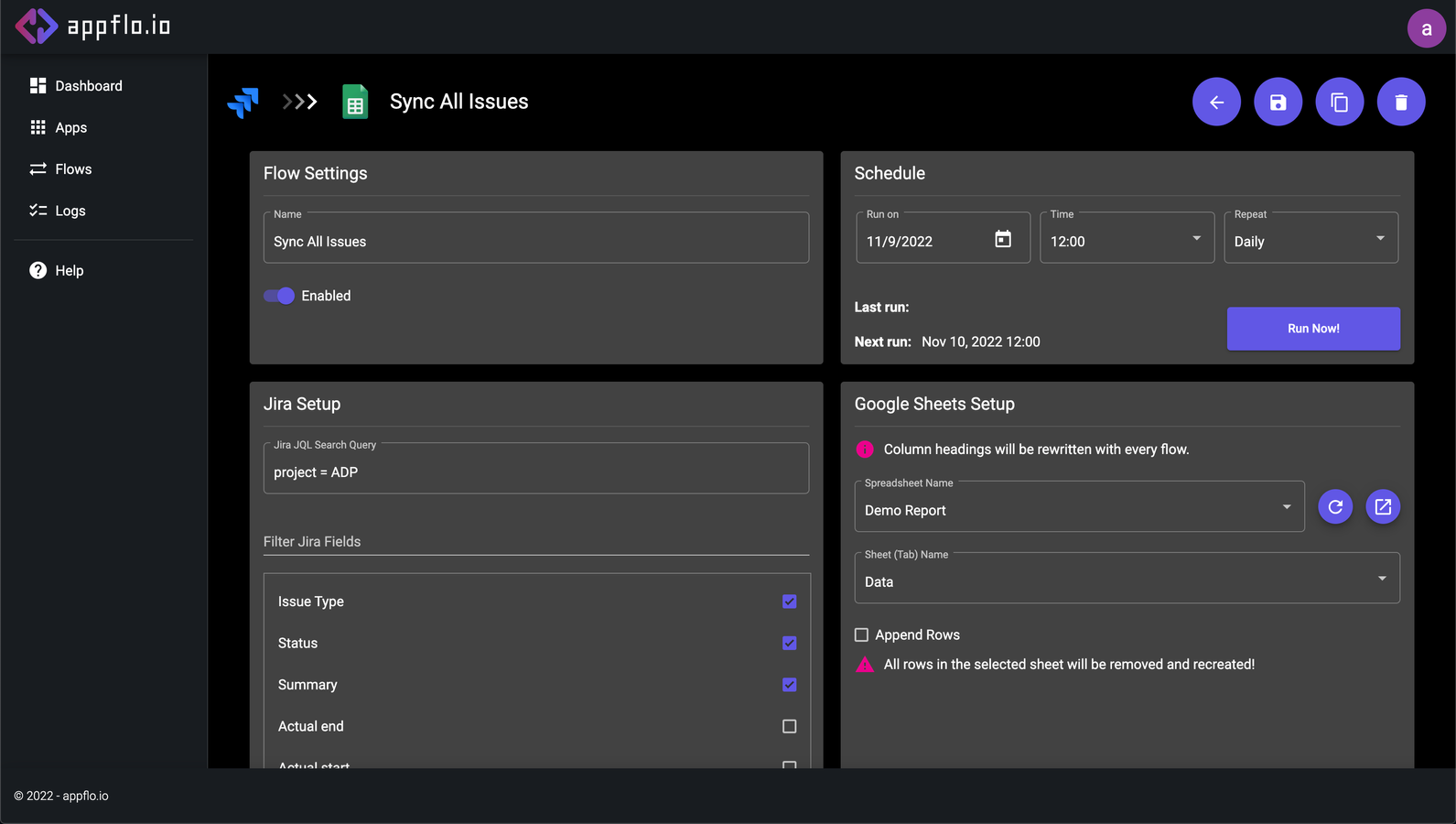Screen dimensions: 1456x824
Task: Click the © 2022 - appflo.io footer text
Action: tap(61, 796)
